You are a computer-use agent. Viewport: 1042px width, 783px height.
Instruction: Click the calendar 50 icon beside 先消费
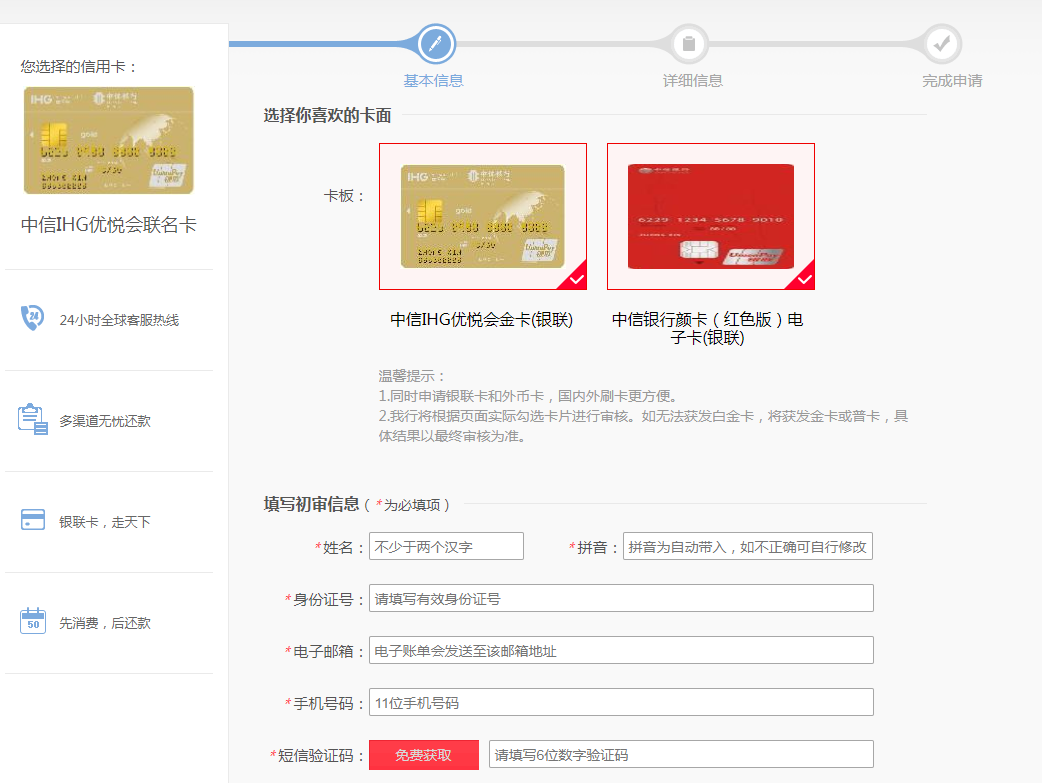click(33, 621)
